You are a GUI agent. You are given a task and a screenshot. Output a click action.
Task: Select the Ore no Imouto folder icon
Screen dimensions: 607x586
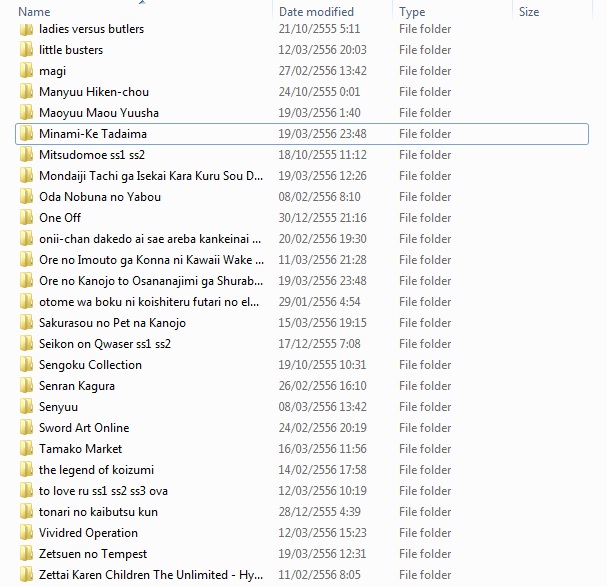click(x=26, y=260)
